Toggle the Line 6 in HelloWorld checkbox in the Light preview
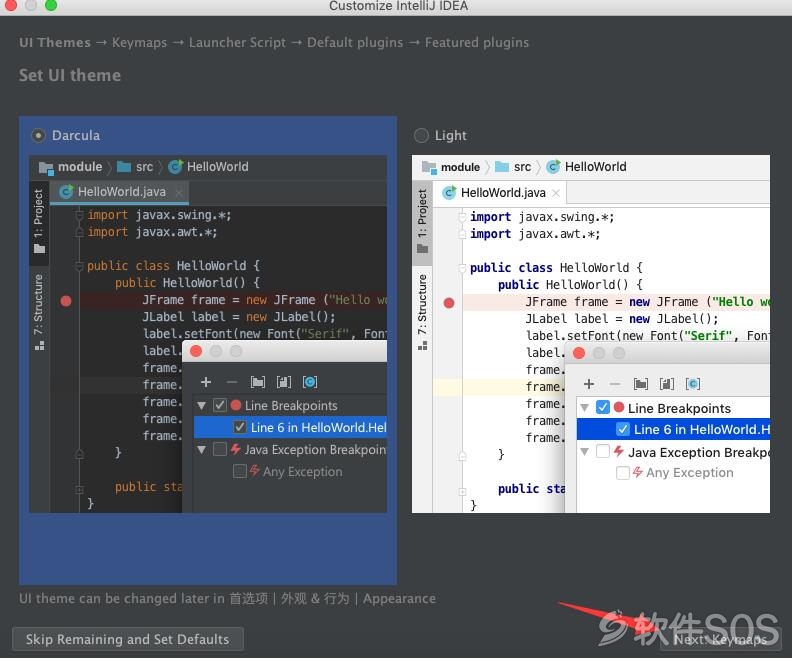 tap(623, 429)
